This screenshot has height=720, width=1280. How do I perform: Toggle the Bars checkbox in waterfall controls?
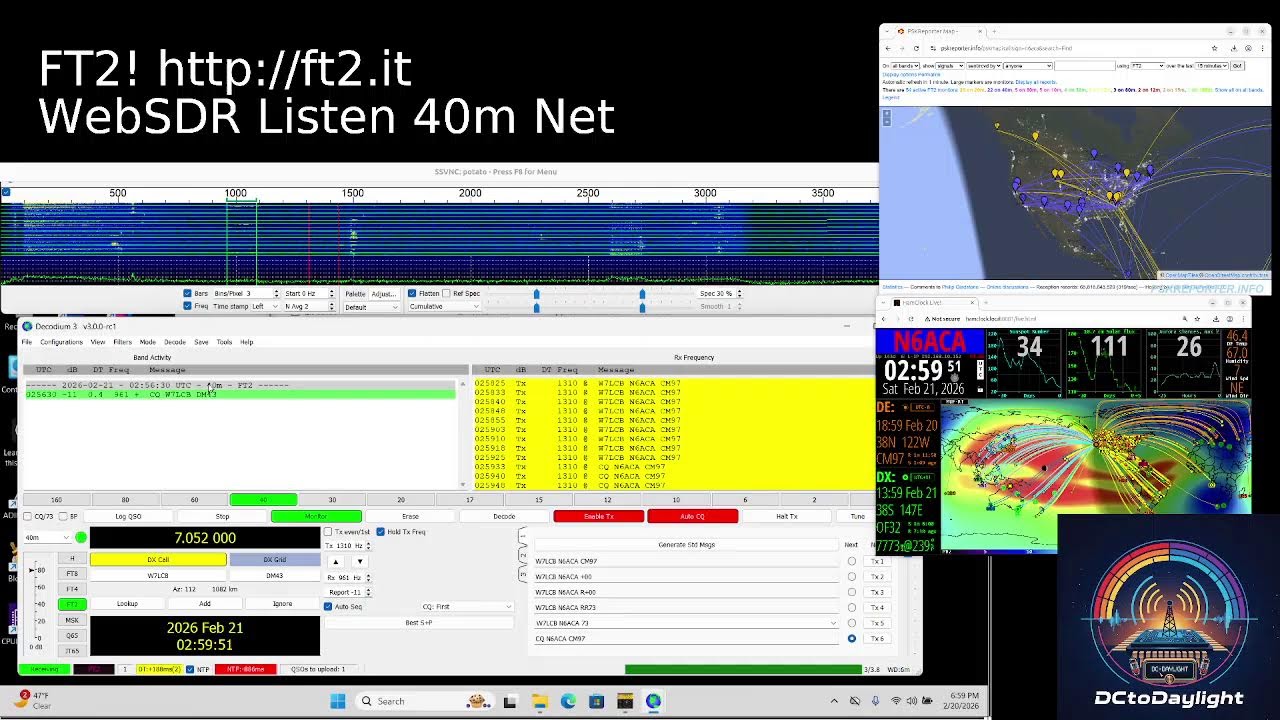tap(187, 294)
